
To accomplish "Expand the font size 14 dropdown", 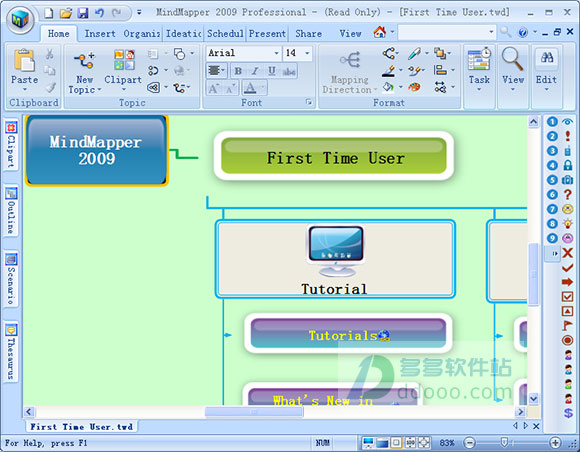I will (x=307, y=53).
